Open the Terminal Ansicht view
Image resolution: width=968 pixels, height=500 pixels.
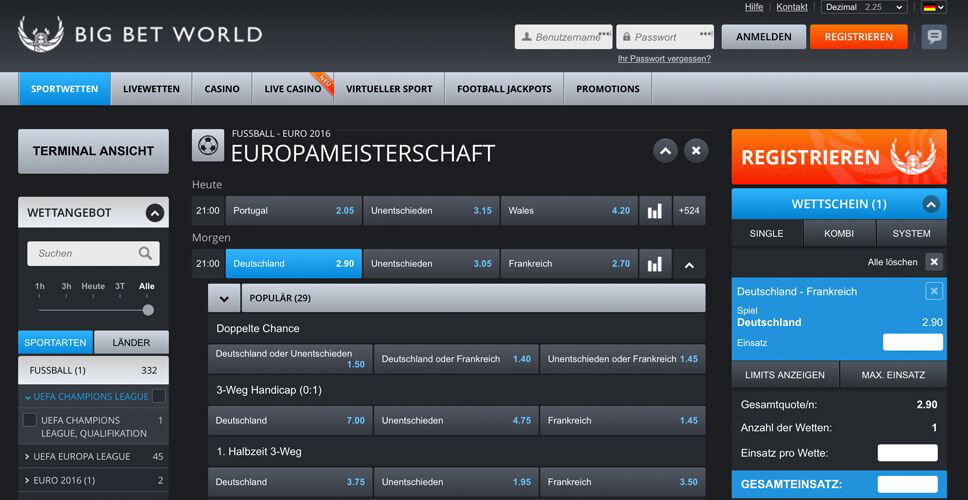(93, 151)
